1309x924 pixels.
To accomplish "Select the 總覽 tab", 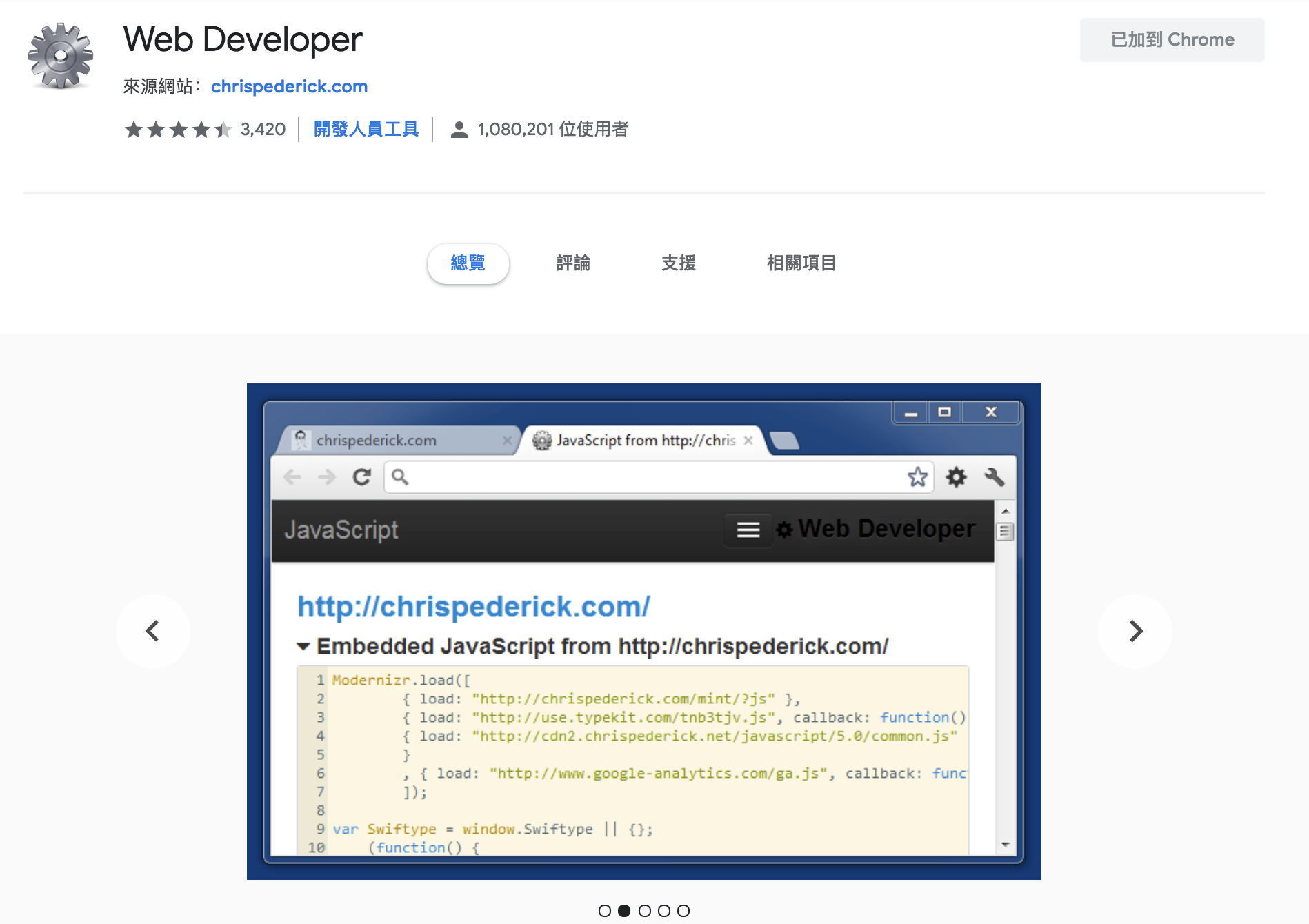I will coord(468,263).
